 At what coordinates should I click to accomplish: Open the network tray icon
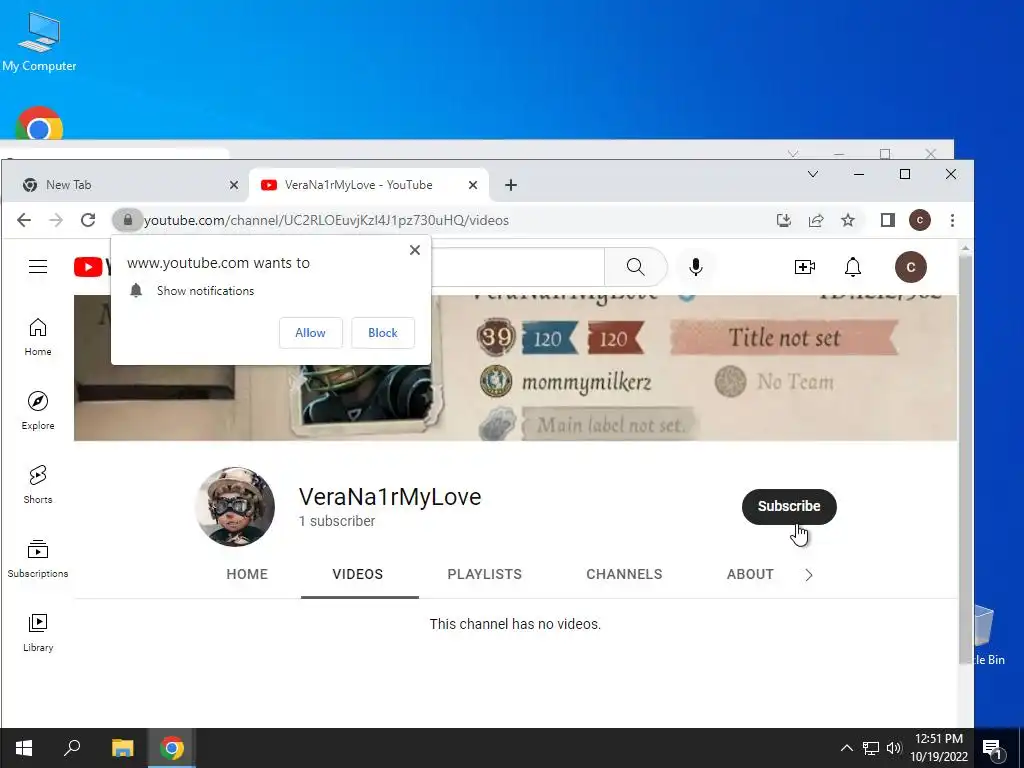tap(871, 748)
